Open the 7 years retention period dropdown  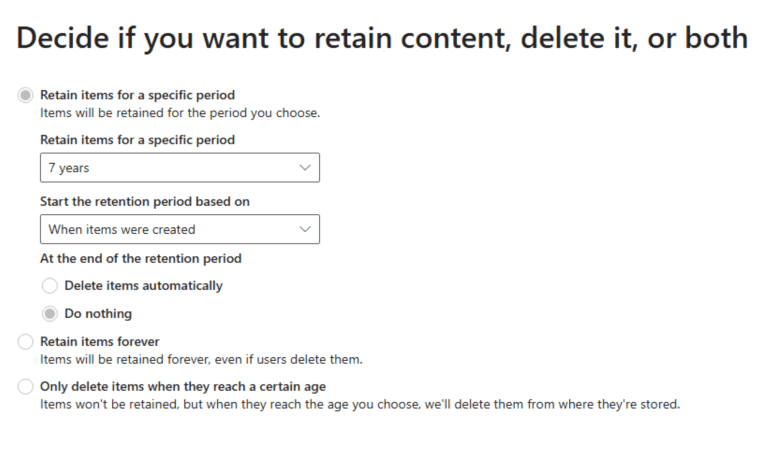click(x=180, y=168)
